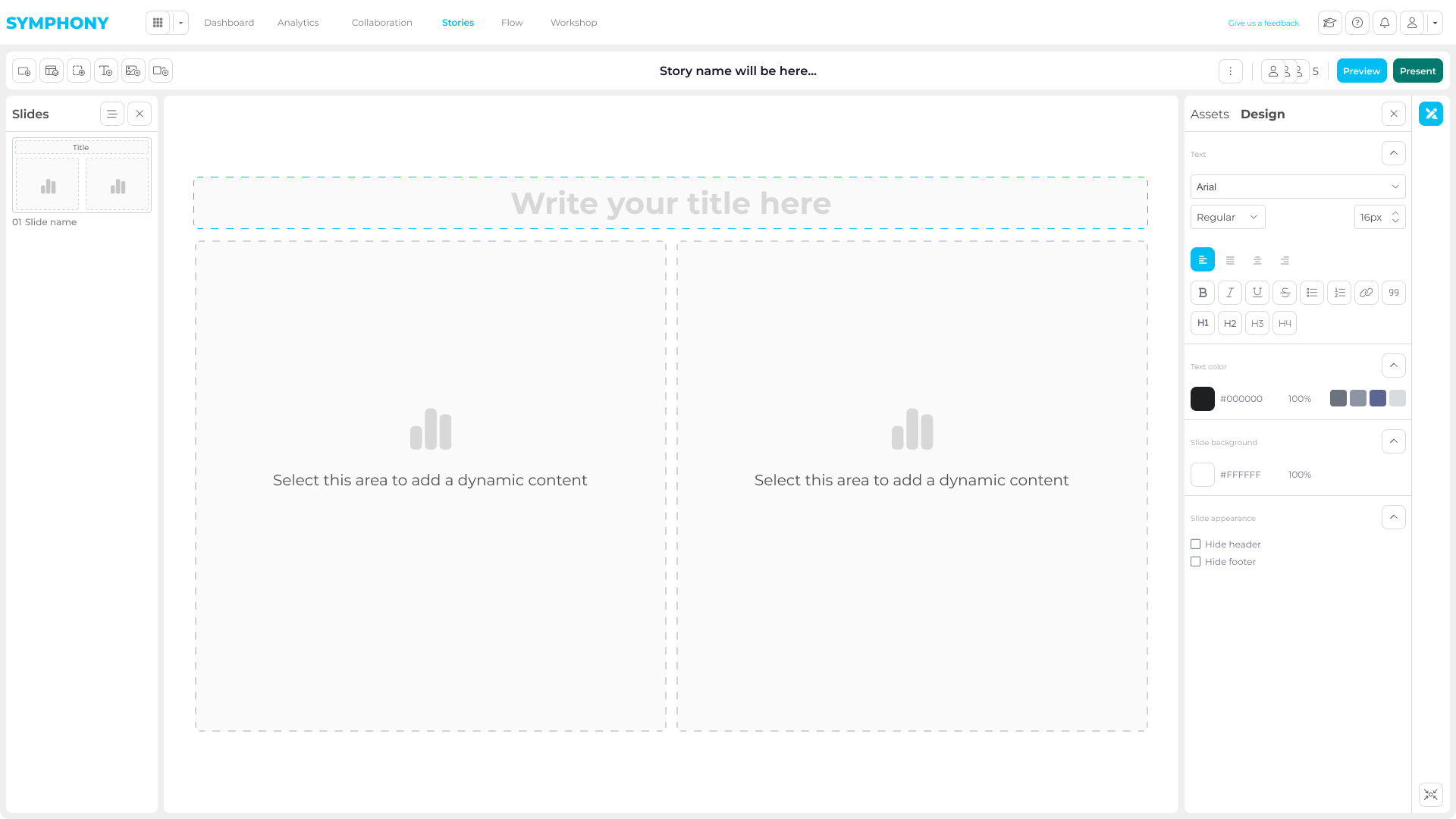
Task: Switch to the Analytics section
Action: tap(298, 23)
